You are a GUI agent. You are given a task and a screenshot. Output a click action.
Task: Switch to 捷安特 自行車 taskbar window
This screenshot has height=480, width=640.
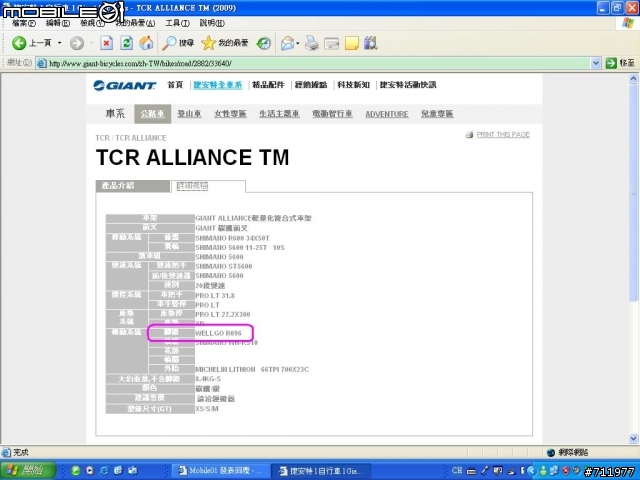(x=322, y=471)
